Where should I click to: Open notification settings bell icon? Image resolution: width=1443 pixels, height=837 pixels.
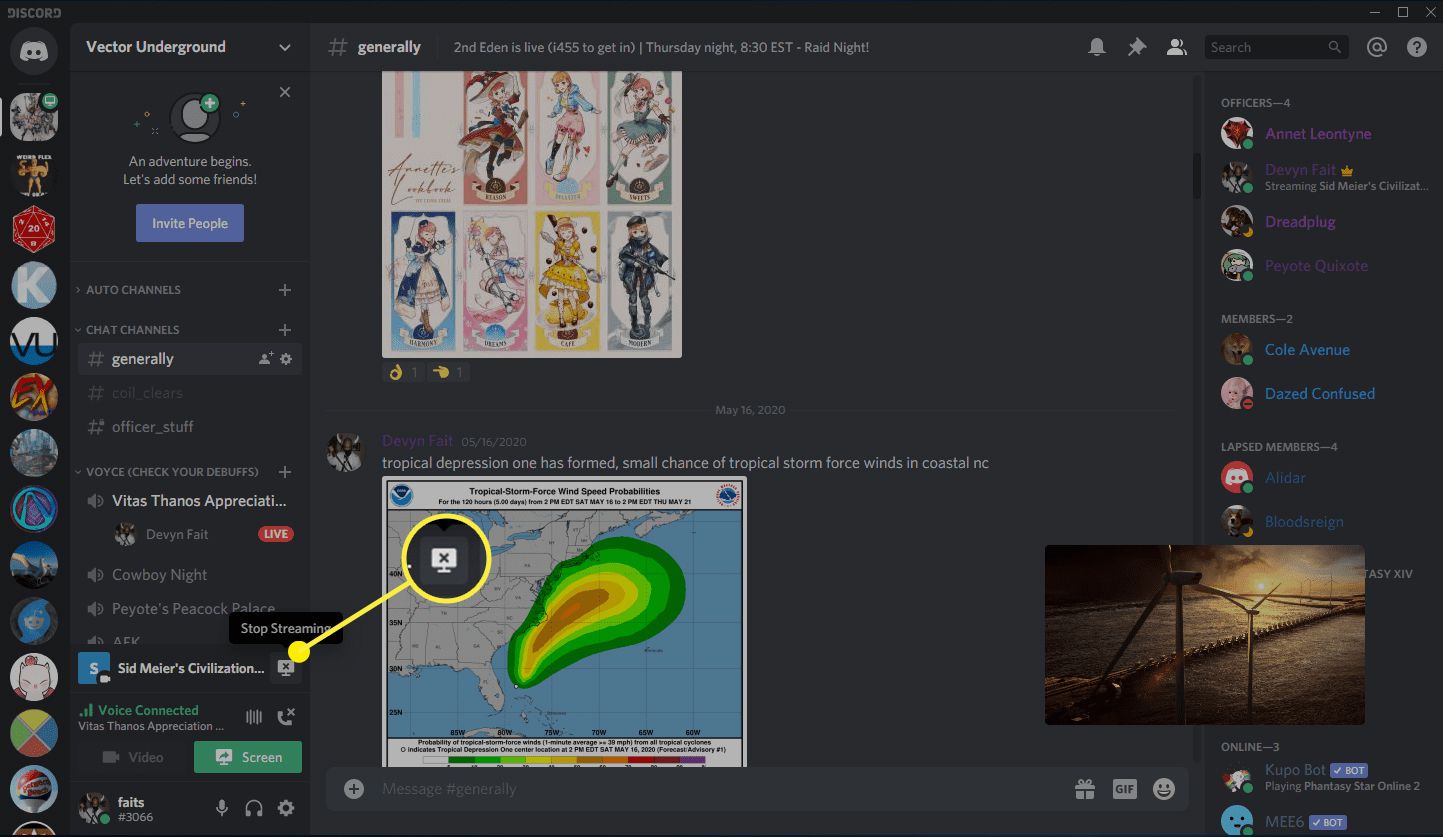point(1097,47)
